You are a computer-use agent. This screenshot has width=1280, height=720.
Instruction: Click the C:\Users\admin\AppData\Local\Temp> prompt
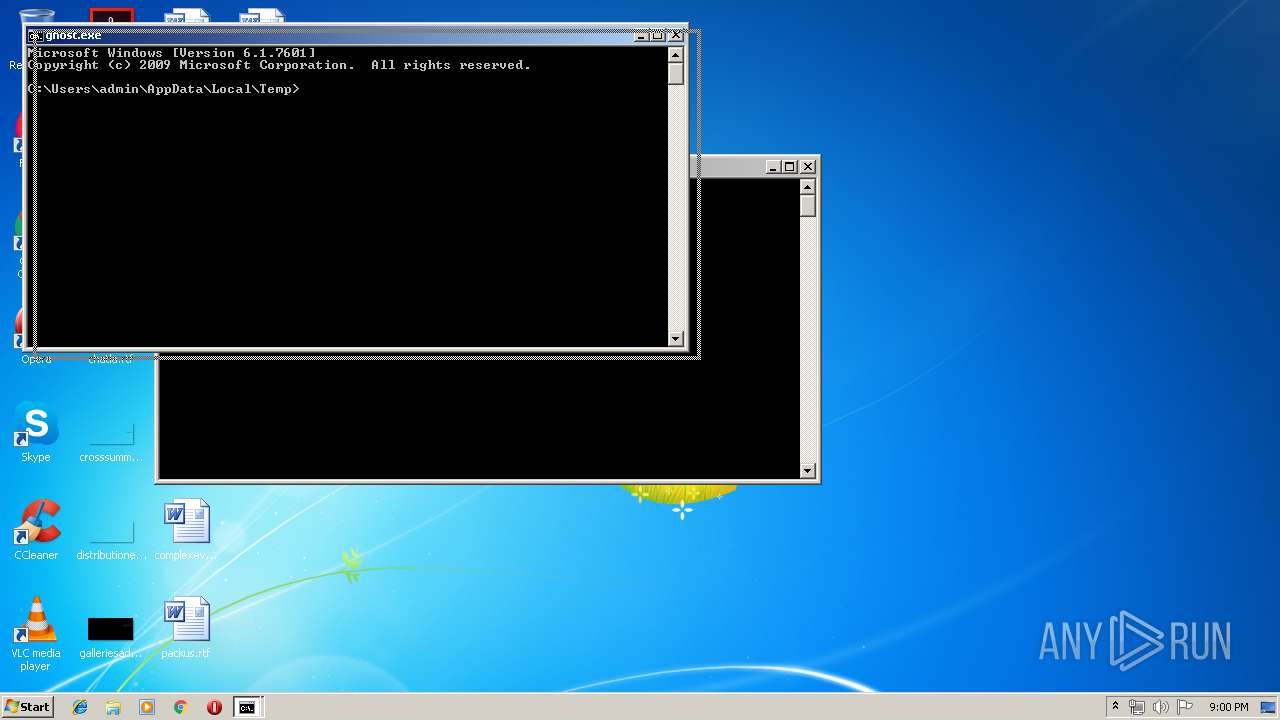(x=164, y=89)
